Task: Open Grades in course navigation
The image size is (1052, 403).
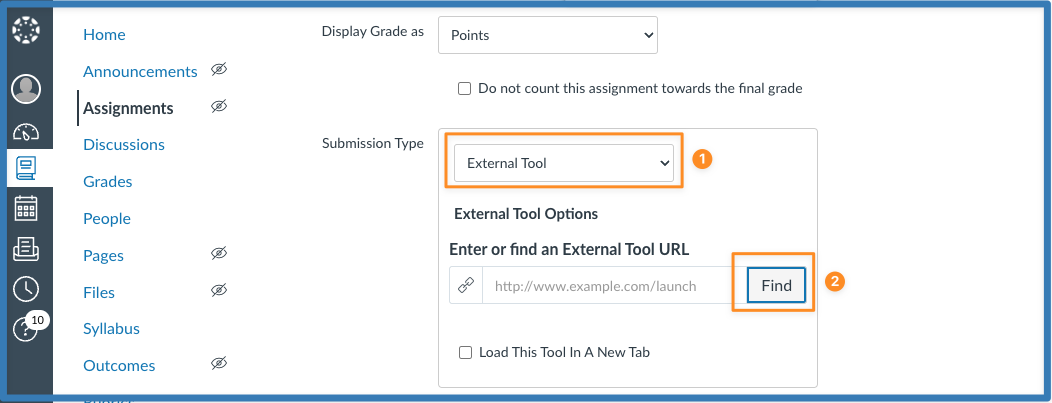Action: tap(108, 182)
